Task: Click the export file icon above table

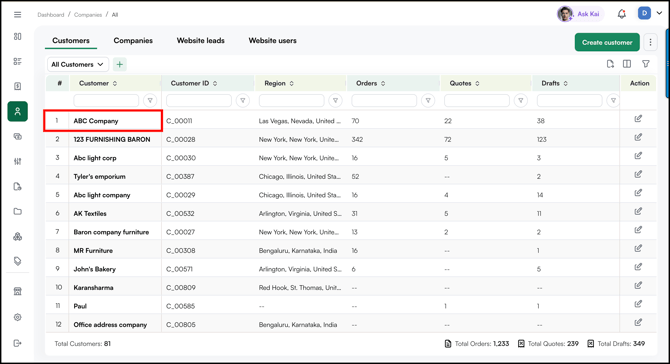Action: pos(610,64)
